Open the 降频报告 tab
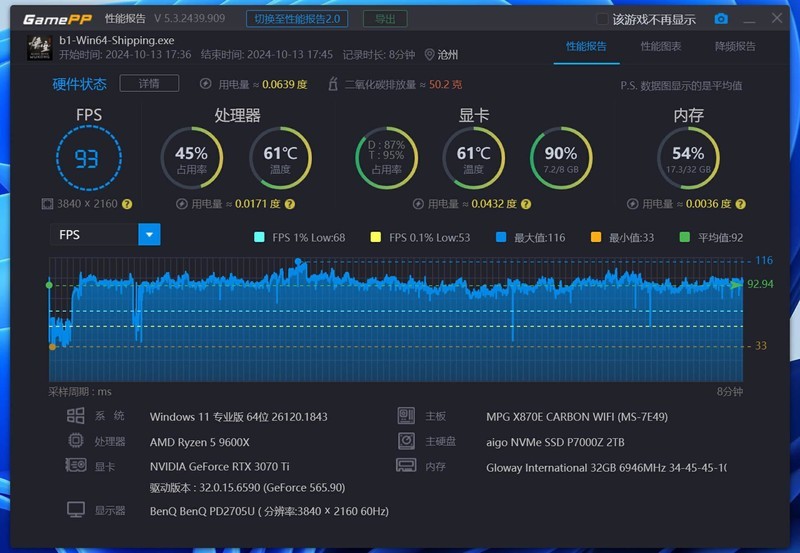800x553 pixels. coord(735,46)
